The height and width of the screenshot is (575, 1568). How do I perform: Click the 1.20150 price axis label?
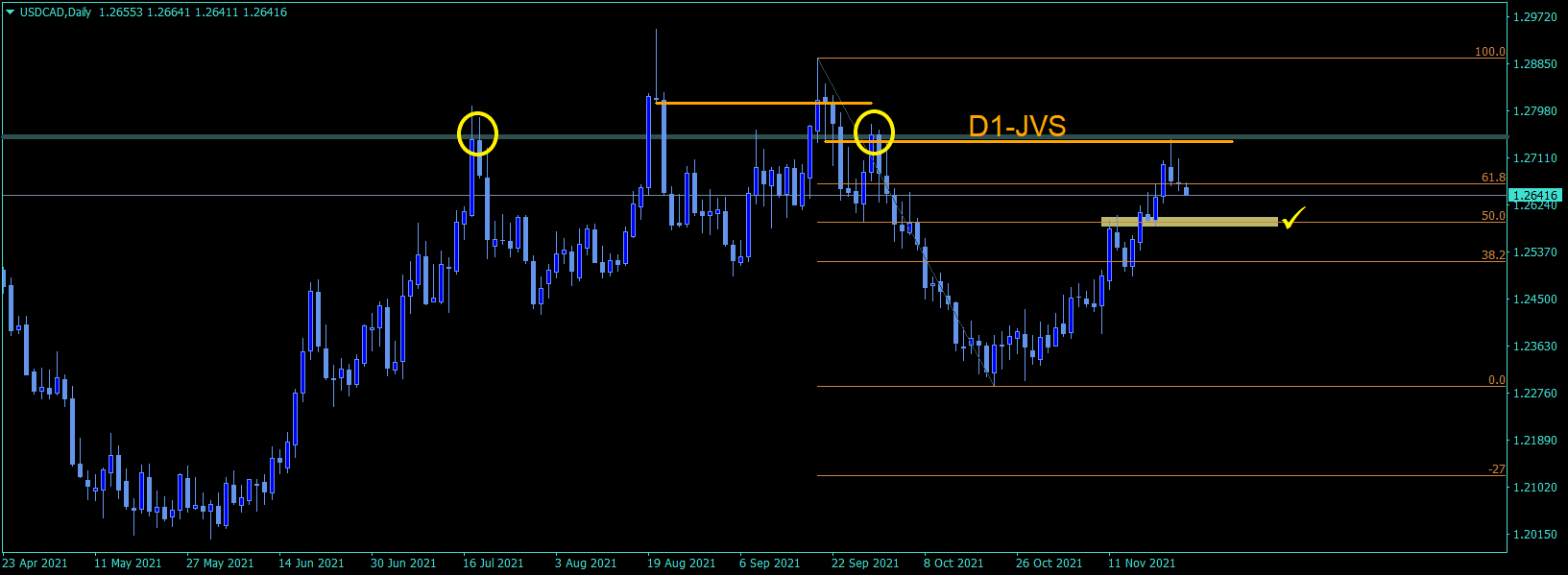[1534, 535]
